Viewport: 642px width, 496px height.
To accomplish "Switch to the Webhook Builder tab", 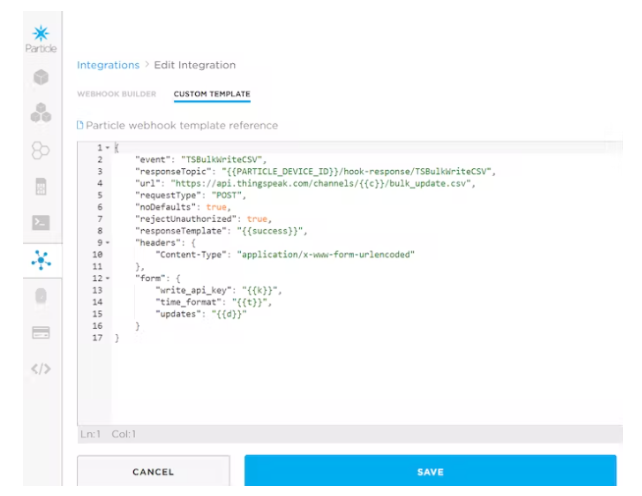I will [117, 94].
